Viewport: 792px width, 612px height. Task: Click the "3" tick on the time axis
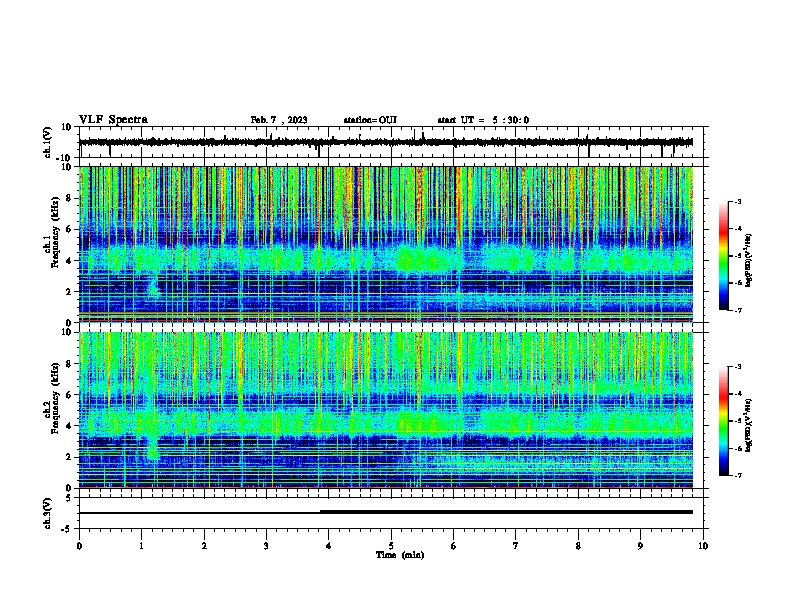point(266,546)
